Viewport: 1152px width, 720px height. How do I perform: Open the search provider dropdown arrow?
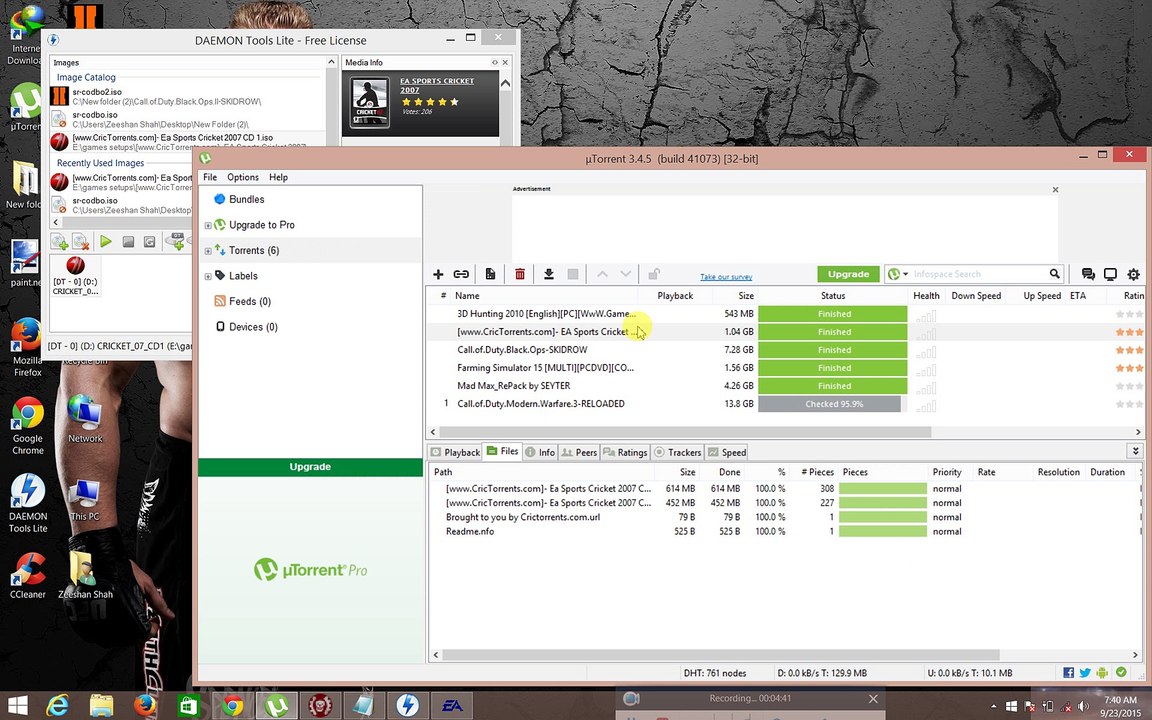tap(905, 274)
